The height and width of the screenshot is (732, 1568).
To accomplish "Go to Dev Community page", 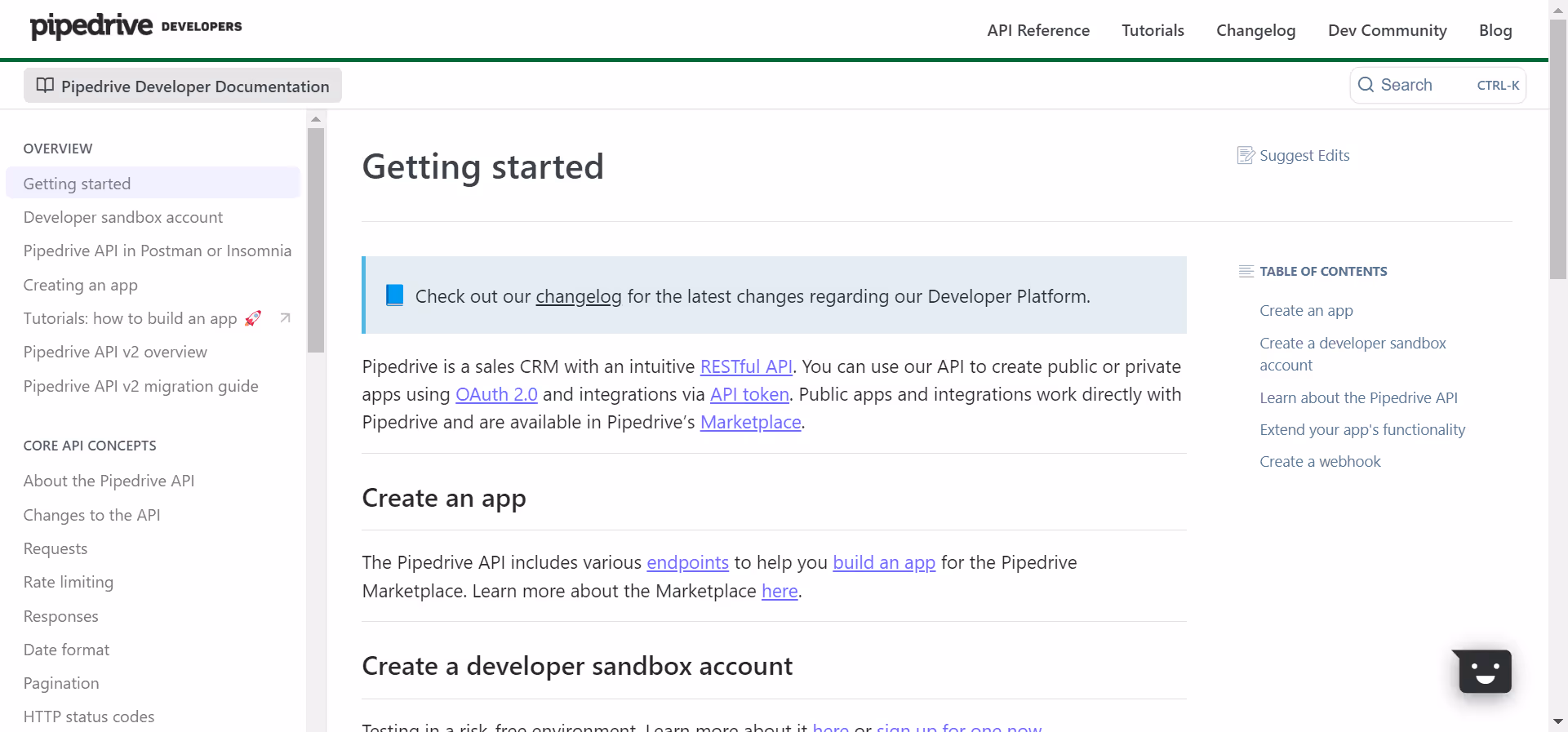I will 1387,30.
